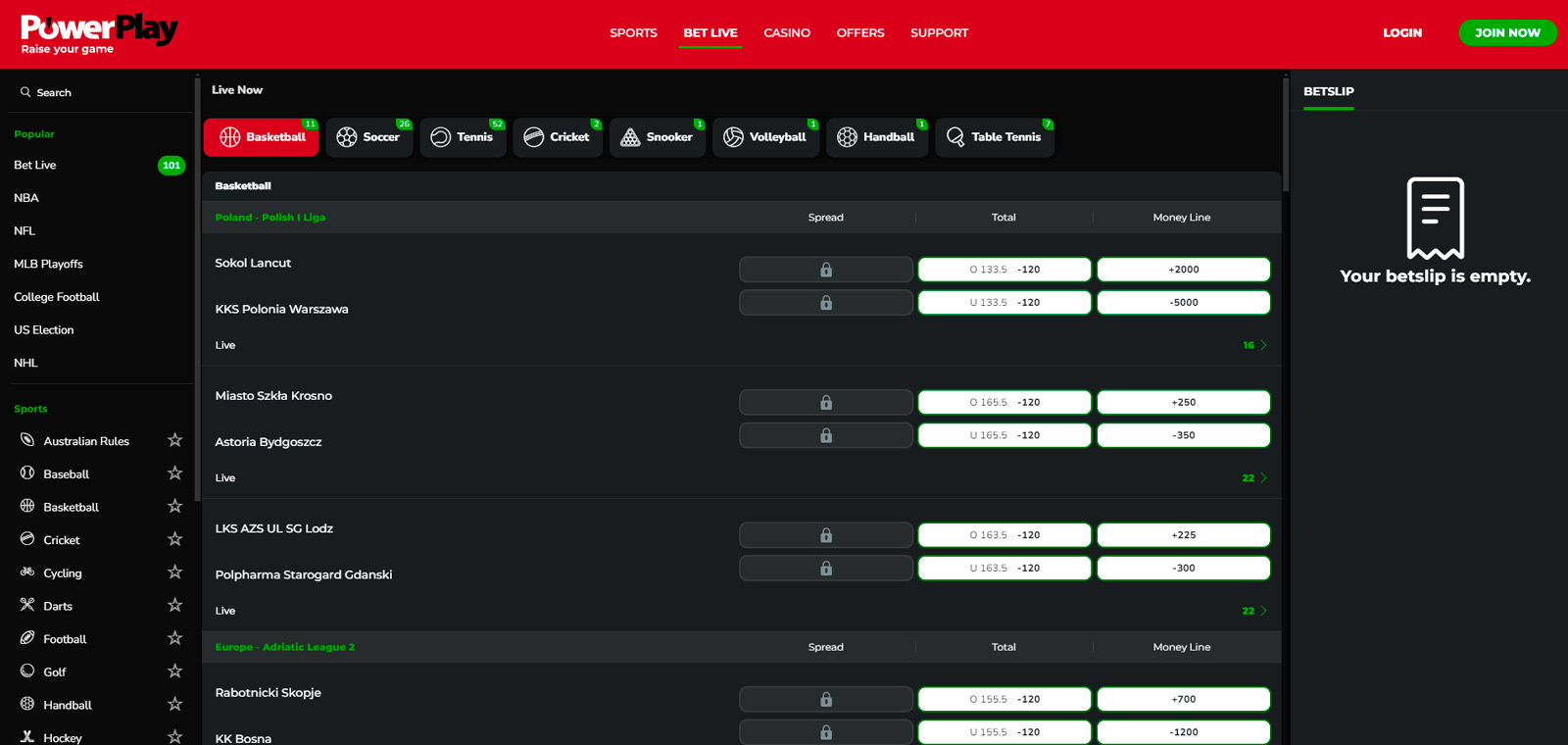
Task: Select the Handball live tab
Action: tap(877, 137)
